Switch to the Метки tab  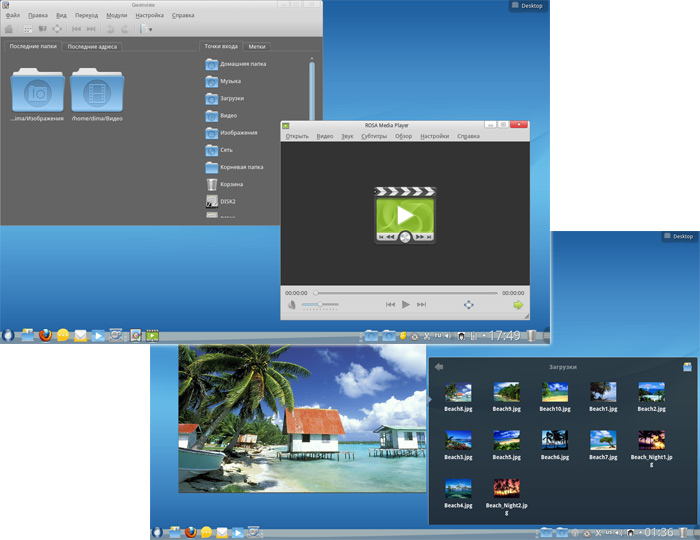pos(257,46)
